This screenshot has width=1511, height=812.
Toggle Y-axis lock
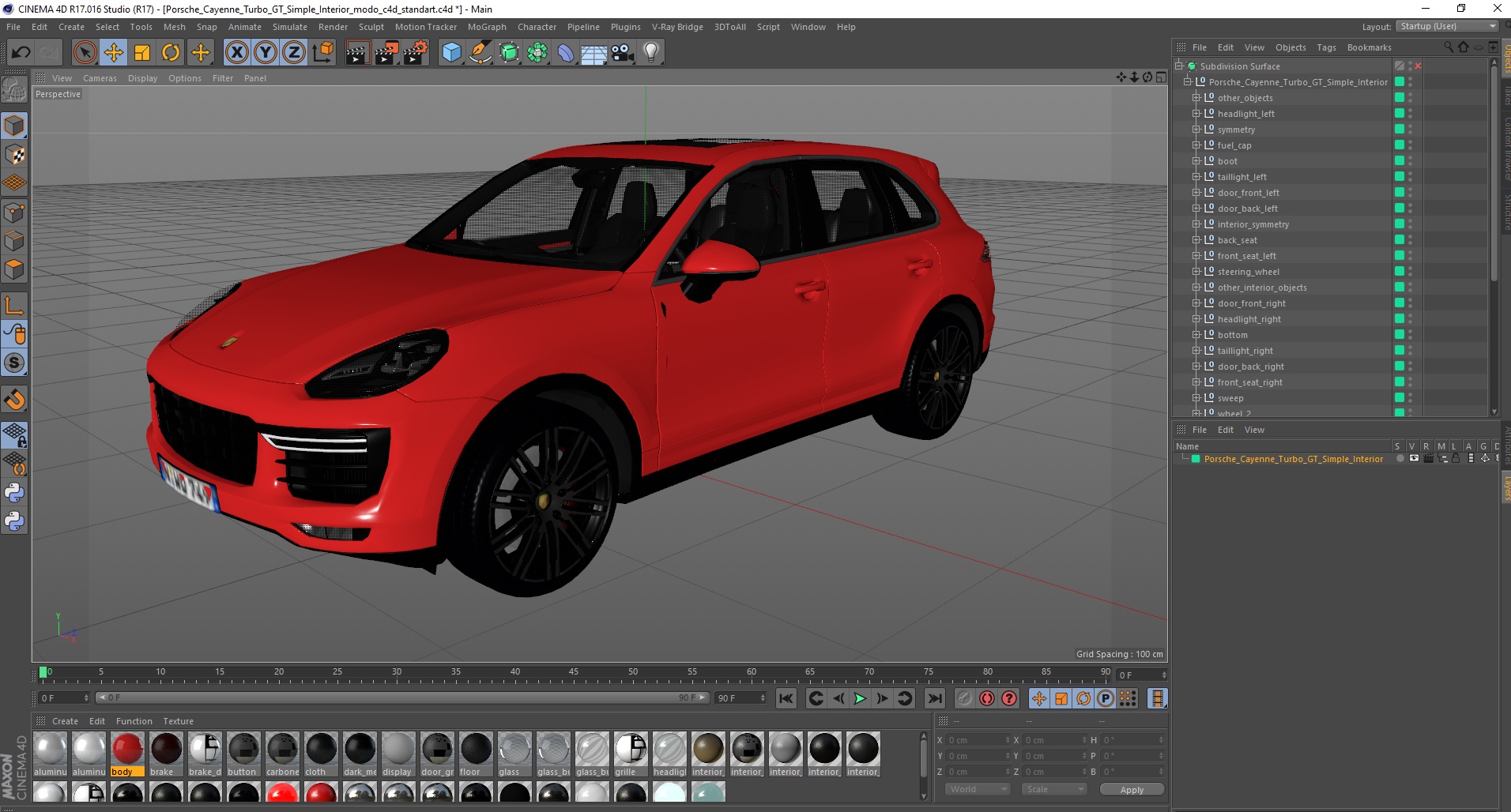tap(266, 53)
